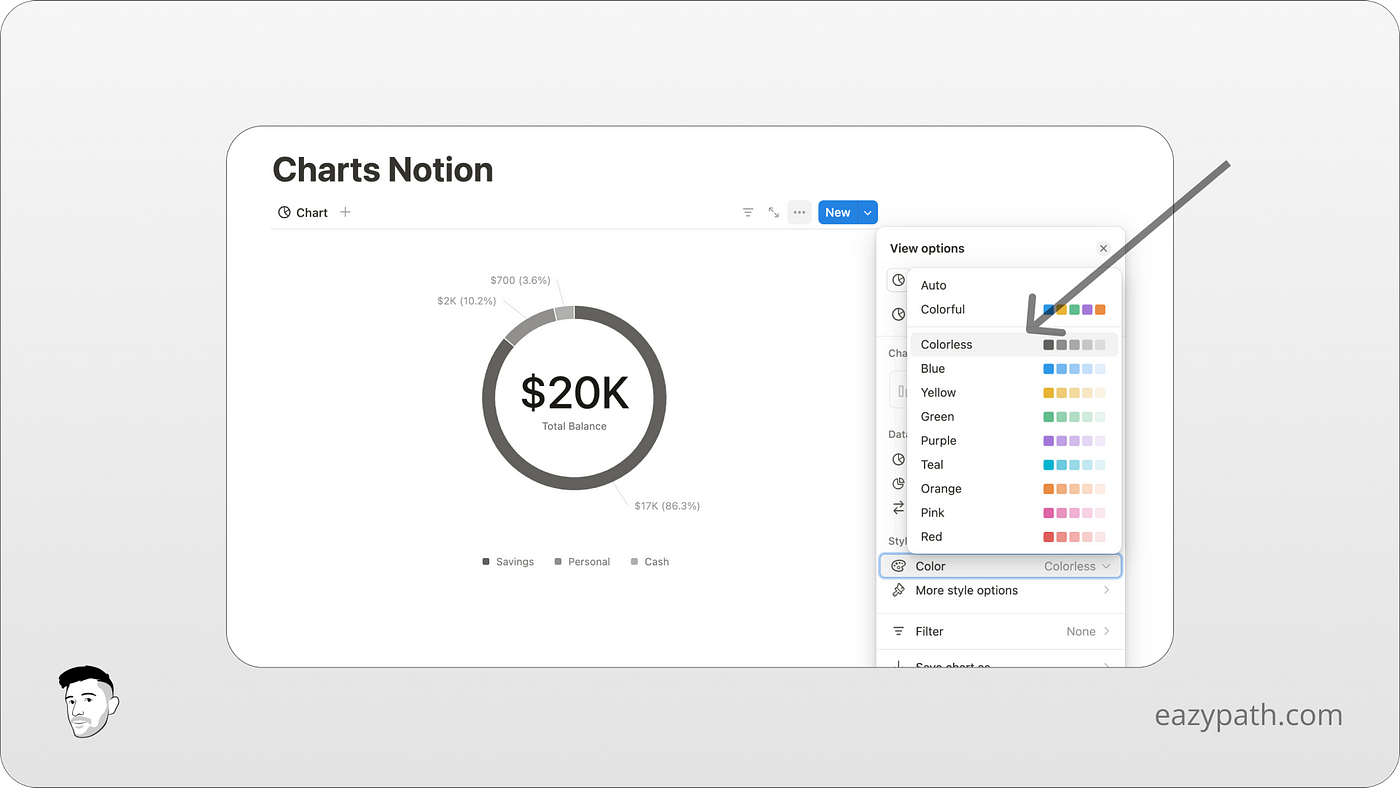Open the Colorless dropdown on the Color row
1400x788 pixels.
1077,566
